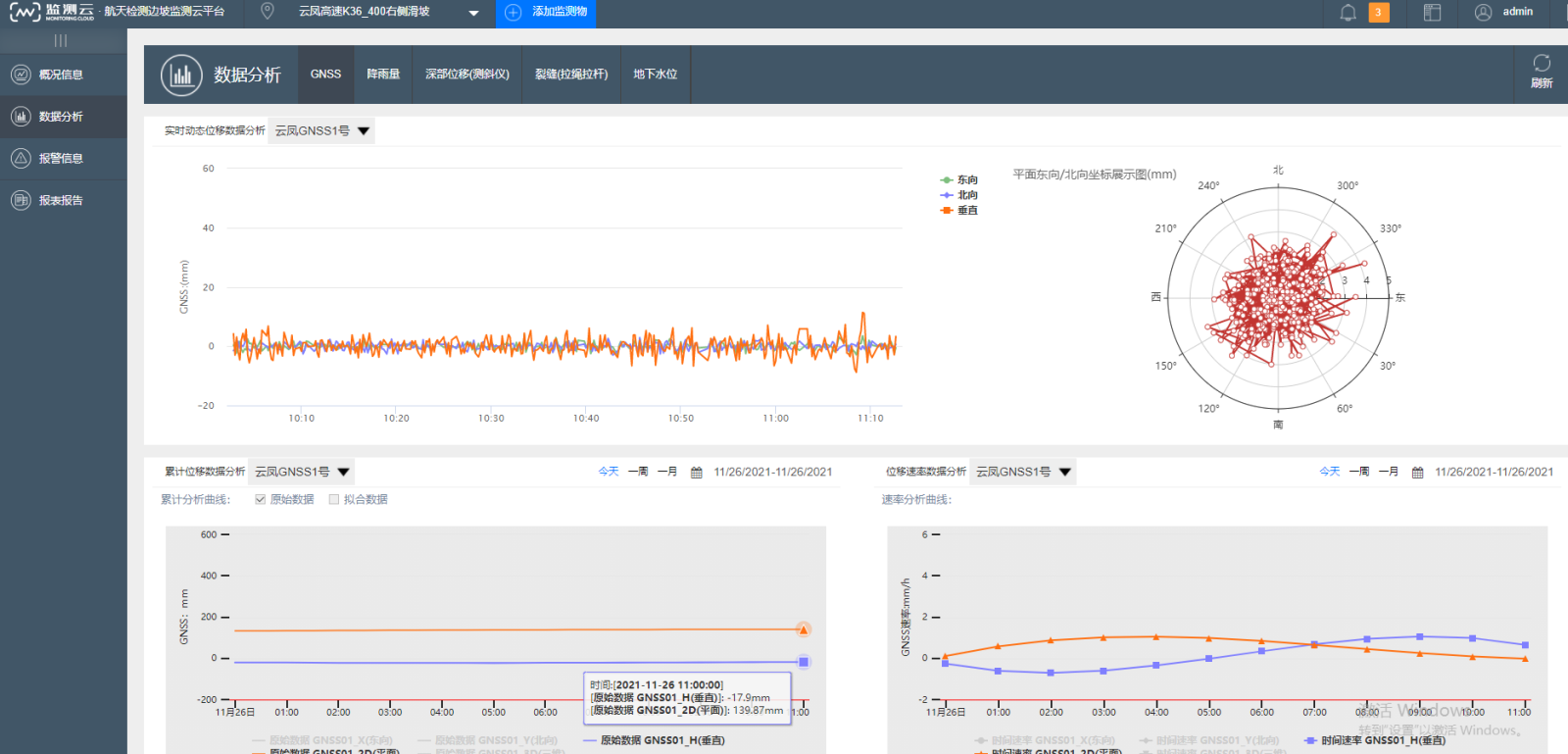The height and width of the screenshot is (754, 1568).
Task: Switch to the 深部位移(测斜仪) tab
Action: click(x=467, y=75)
